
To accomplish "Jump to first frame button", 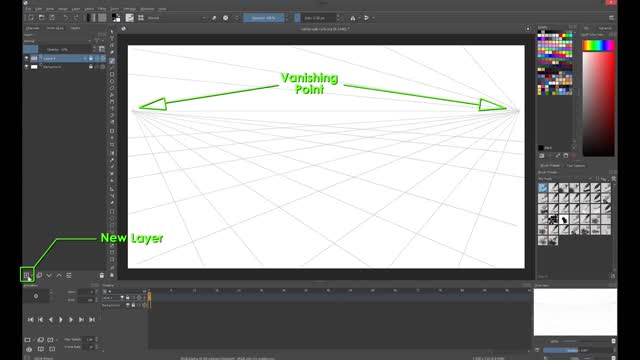I will point(31,320).
